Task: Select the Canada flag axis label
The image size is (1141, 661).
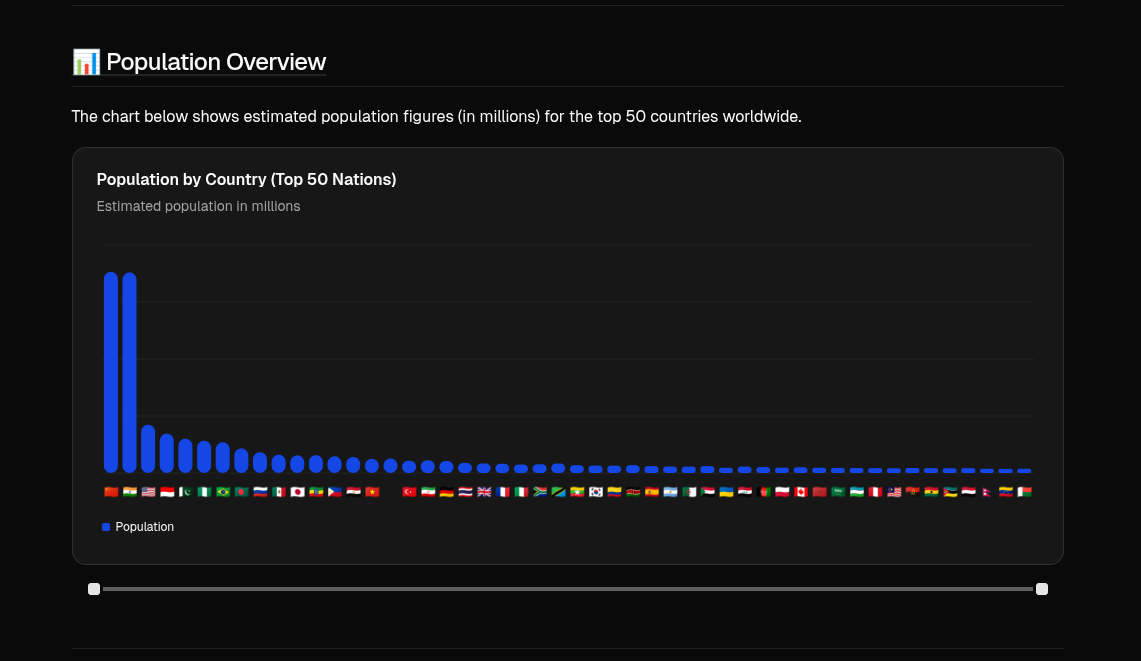Action: (800, 491)
